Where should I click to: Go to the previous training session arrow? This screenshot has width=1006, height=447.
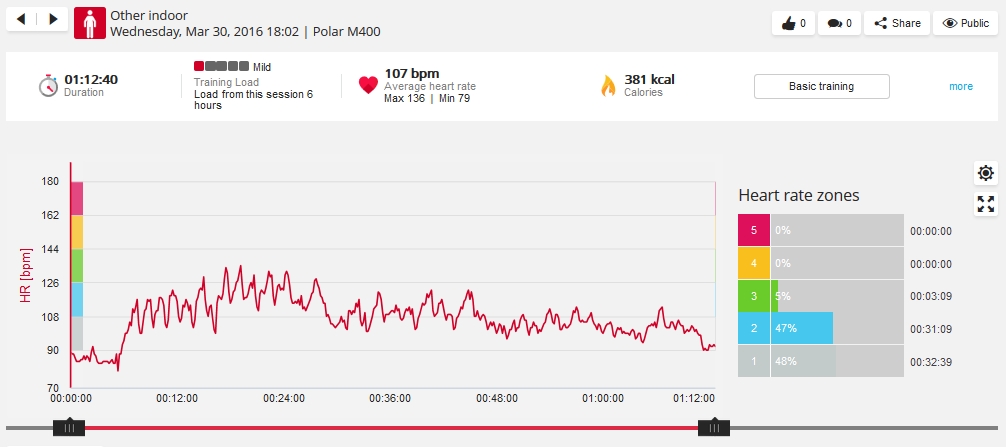coord(22,19)
